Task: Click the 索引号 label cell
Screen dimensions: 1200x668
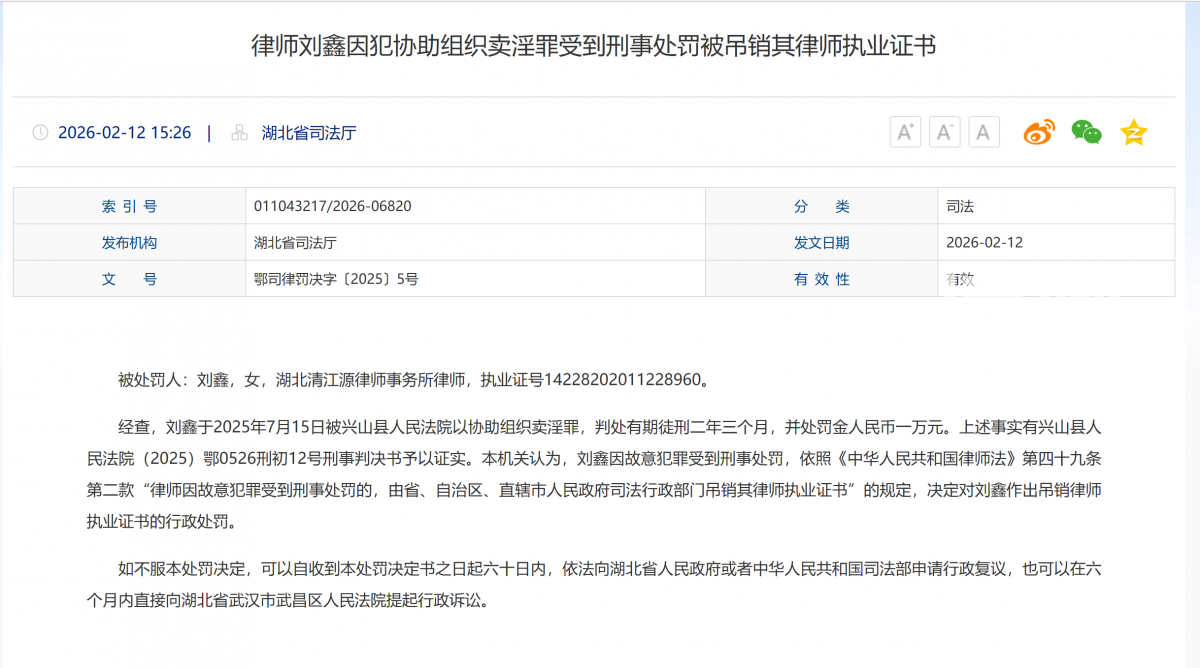Action: tap(129, 207)
